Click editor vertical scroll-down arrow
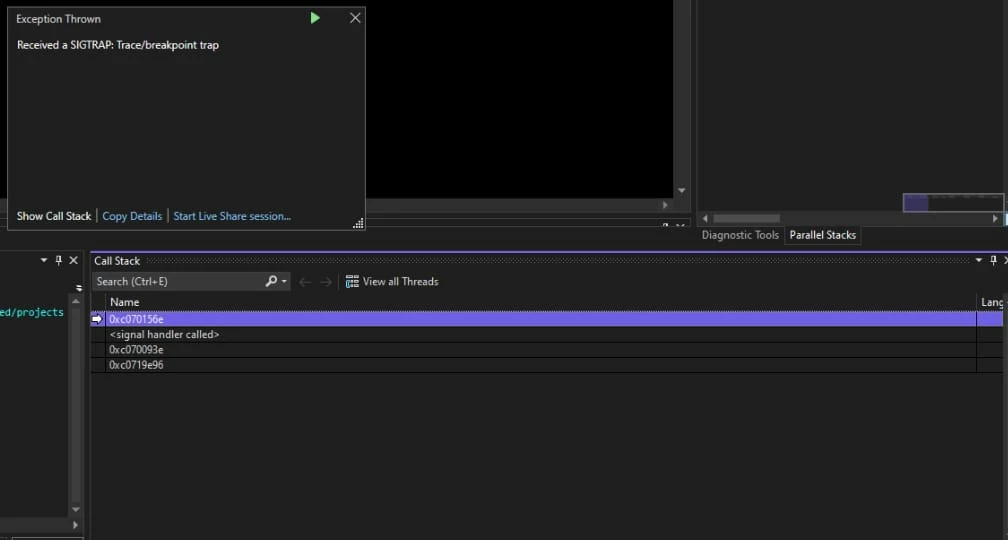Image resolution: width=1008 pixels, height=540 pixels. 681,191
